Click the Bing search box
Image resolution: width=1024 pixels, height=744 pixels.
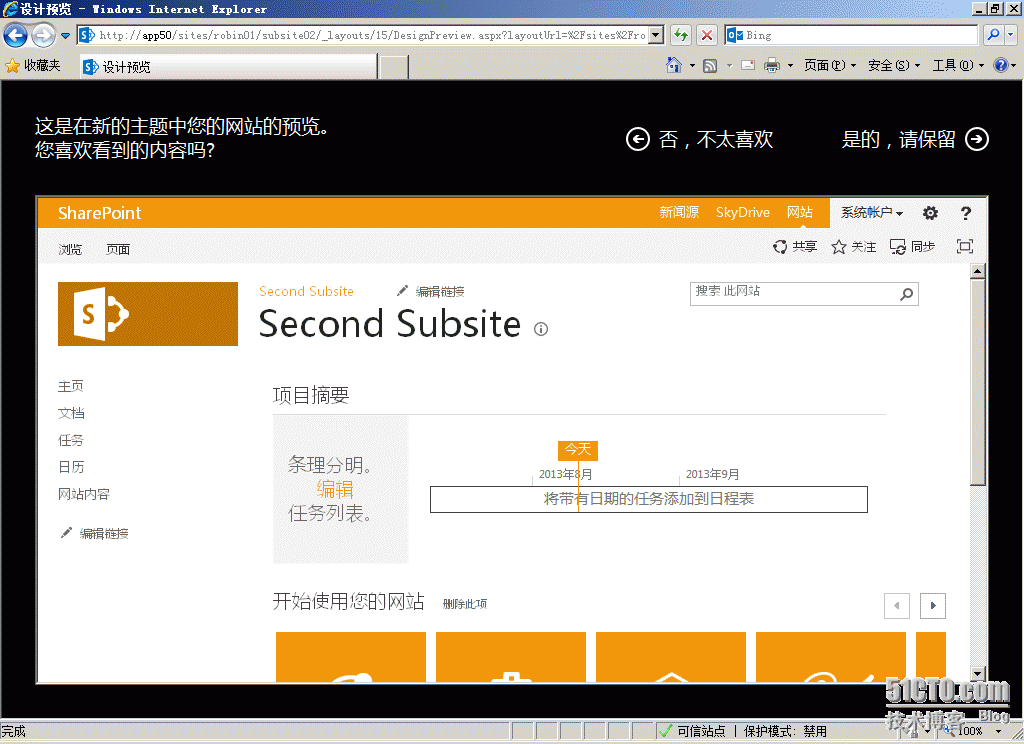point(851,35)
